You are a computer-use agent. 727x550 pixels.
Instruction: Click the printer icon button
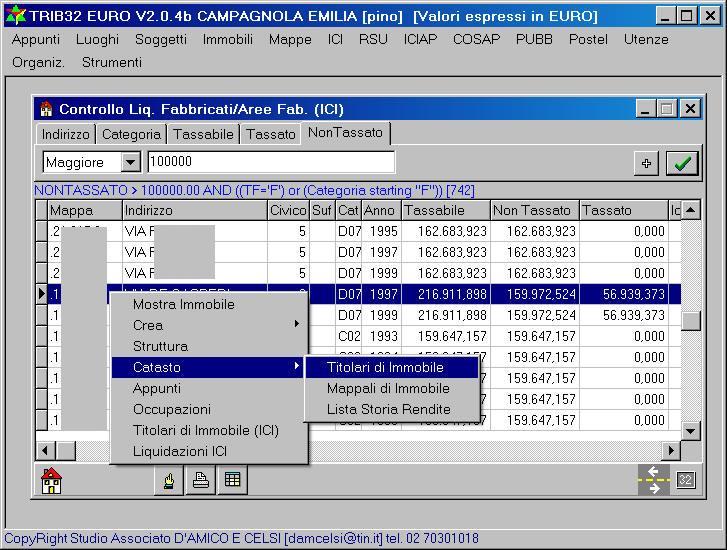(201, 481)
